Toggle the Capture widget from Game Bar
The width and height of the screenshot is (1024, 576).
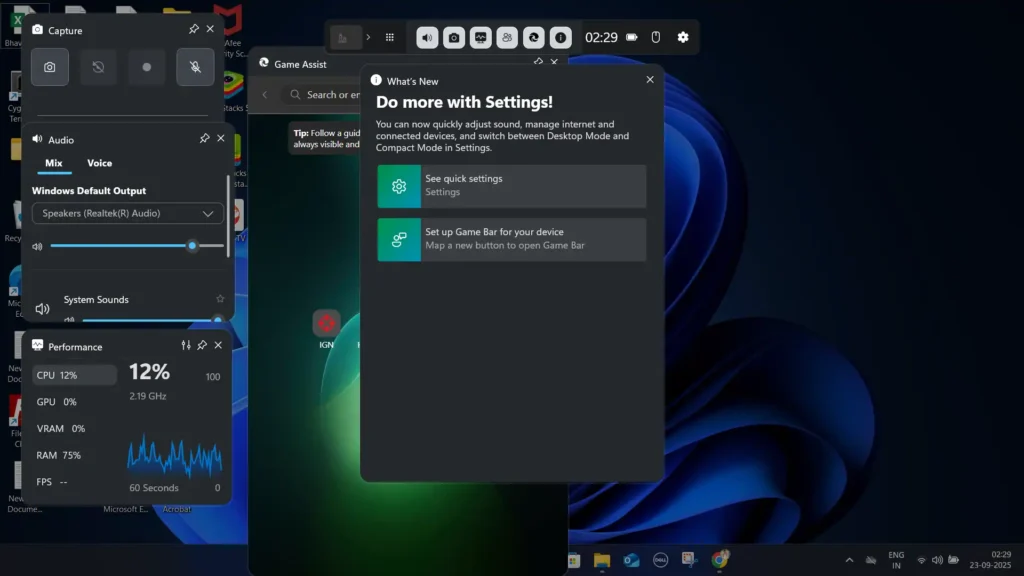(x=454, y=37)
